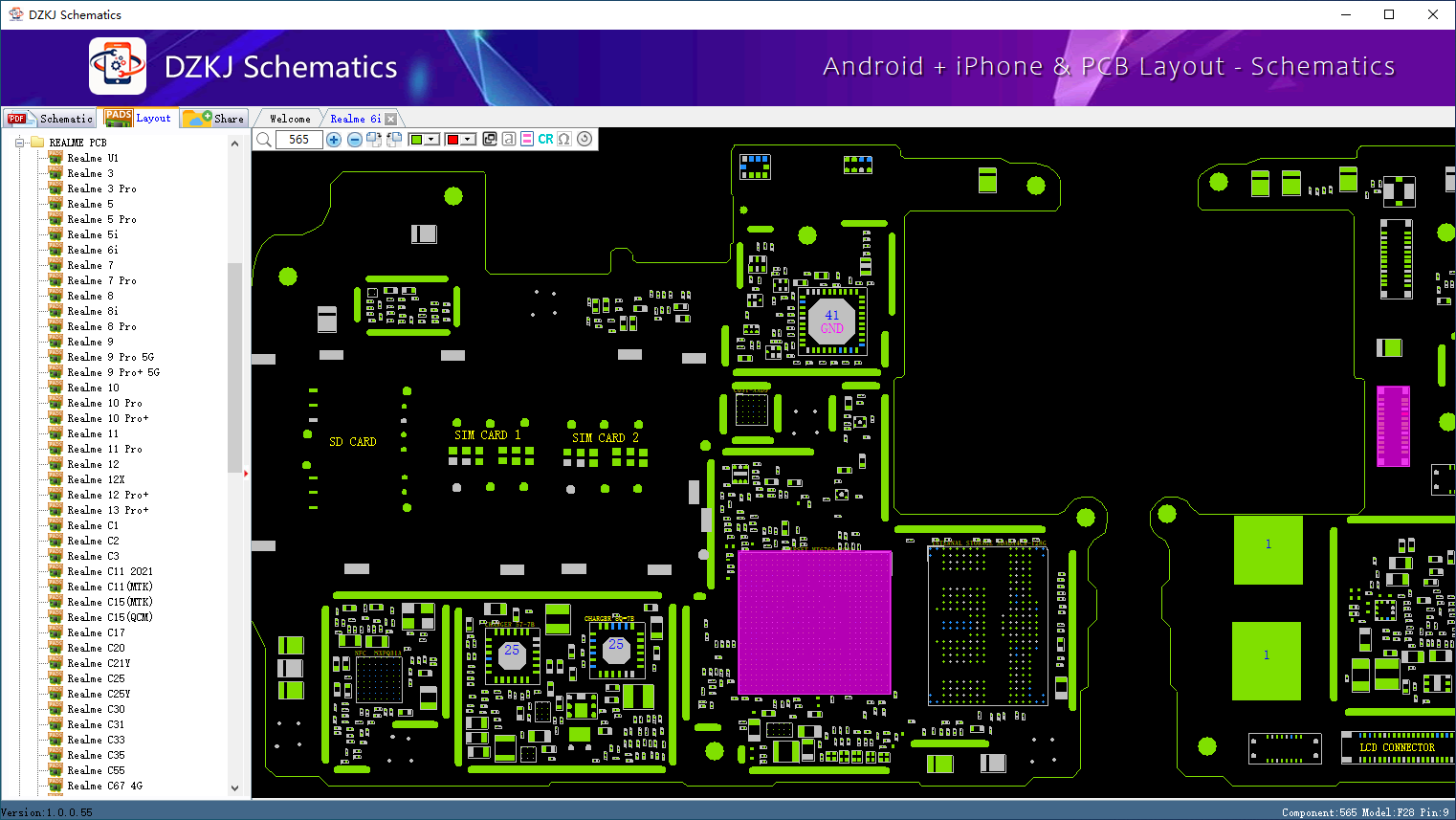The height and width of the screenshot is (820, 1456).
Task: Click the PCB icon beside Realme 10
Action: pyautogui.click(x=55, y=388)
